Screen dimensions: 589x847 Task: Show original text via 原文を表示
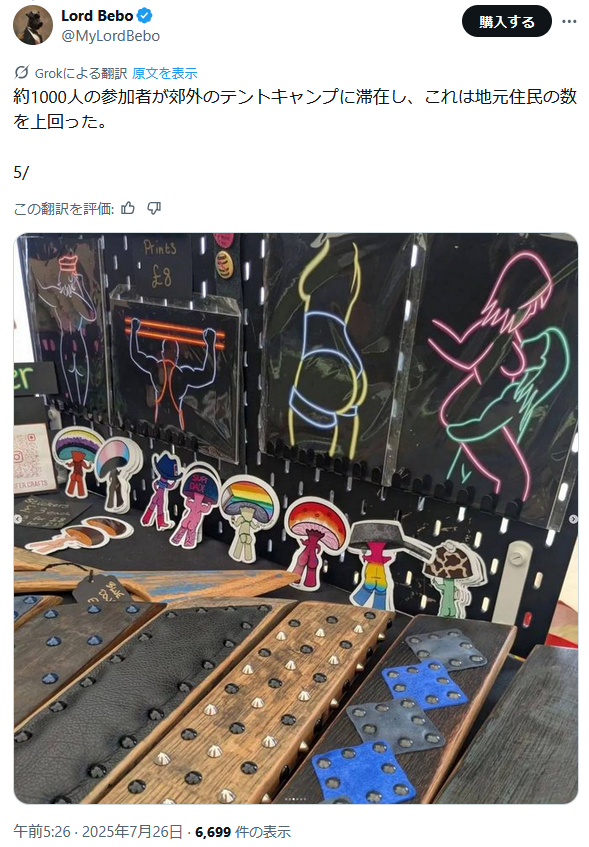coord(165,73)
